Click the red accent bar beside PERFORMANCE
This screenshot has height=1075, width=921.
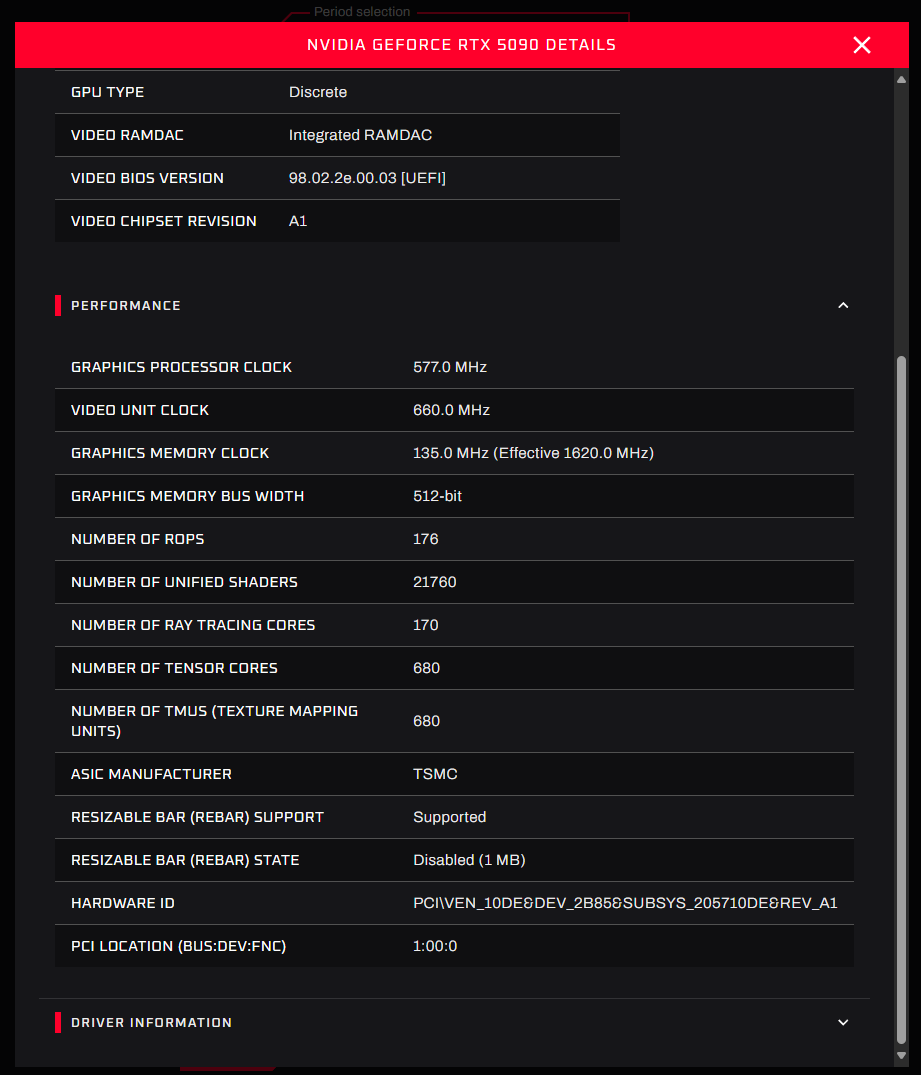pyautogui.click(x=58, y=305)
